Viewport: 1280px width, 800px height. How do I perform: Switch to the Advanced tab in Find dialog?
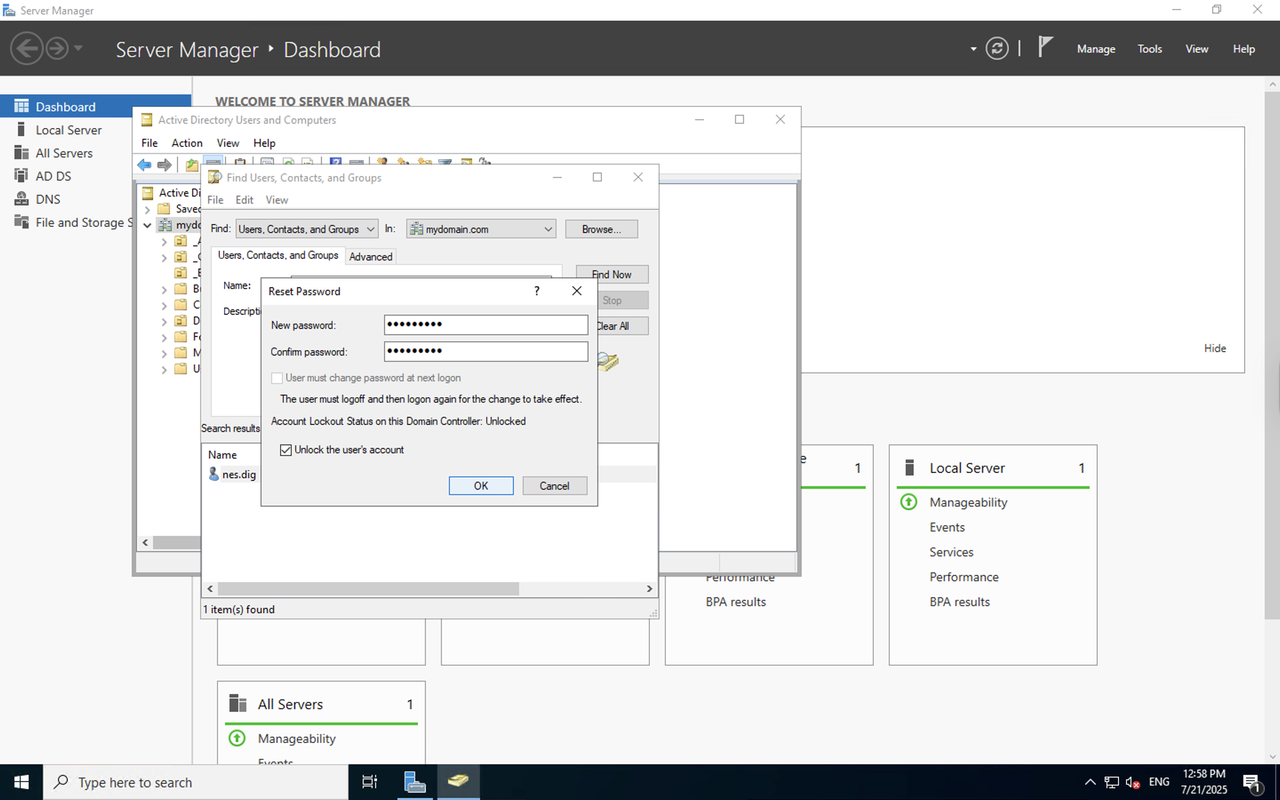(370, 257)
